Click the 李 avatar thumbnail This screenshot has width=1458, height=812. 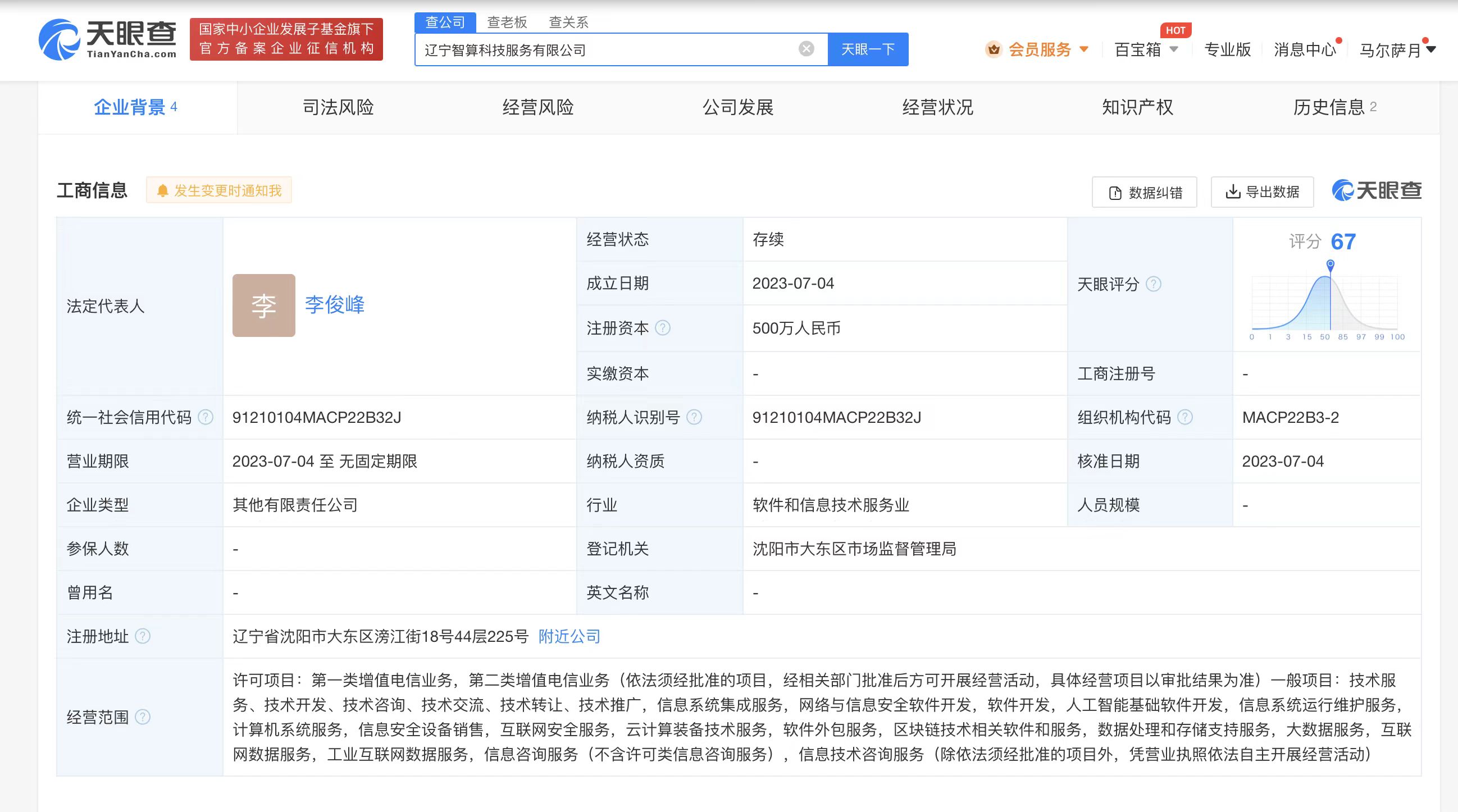pyautogui.click(x=264, y=305)
